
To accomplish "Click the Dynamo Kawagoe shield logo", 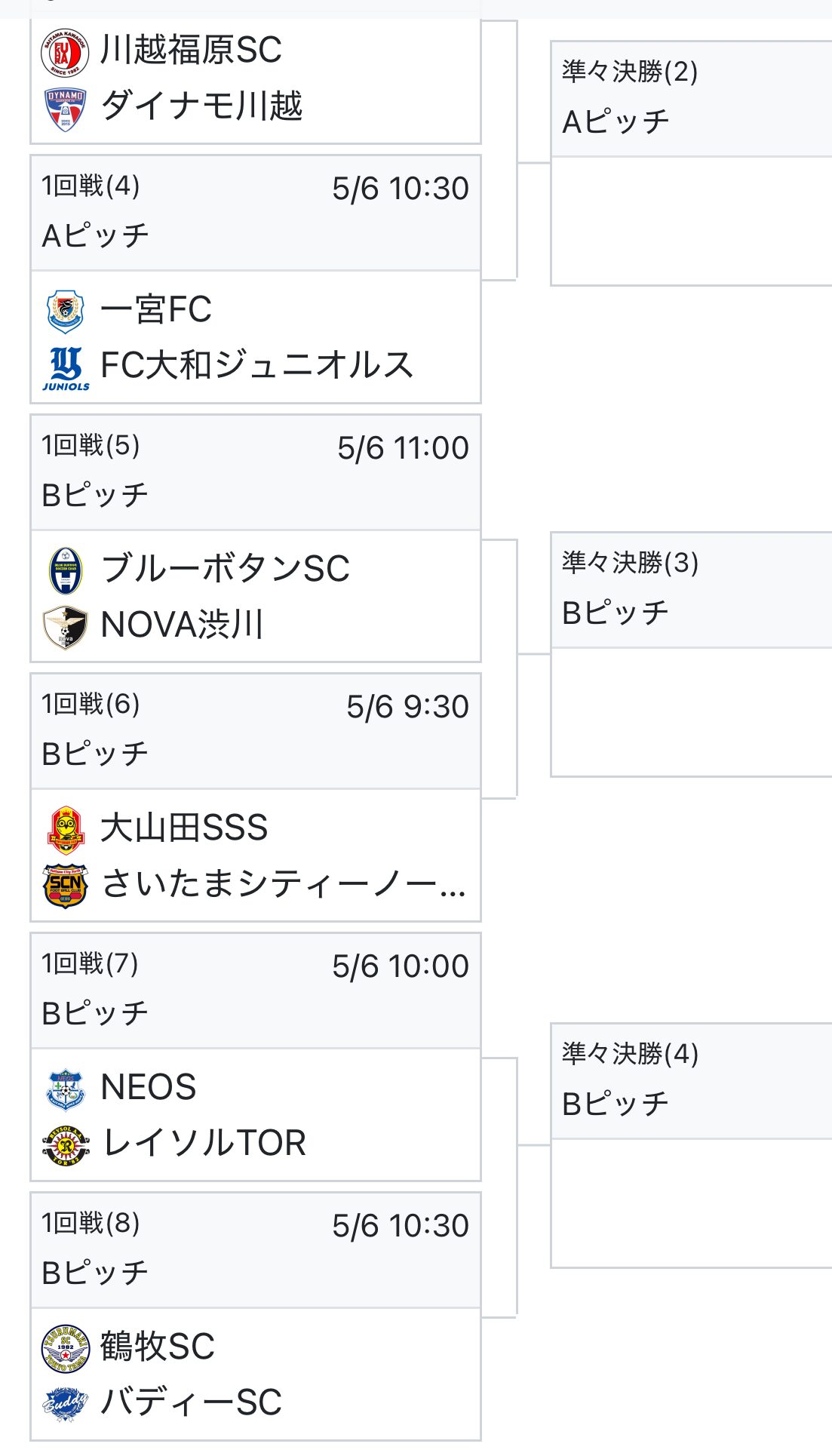I will (65, 109).
